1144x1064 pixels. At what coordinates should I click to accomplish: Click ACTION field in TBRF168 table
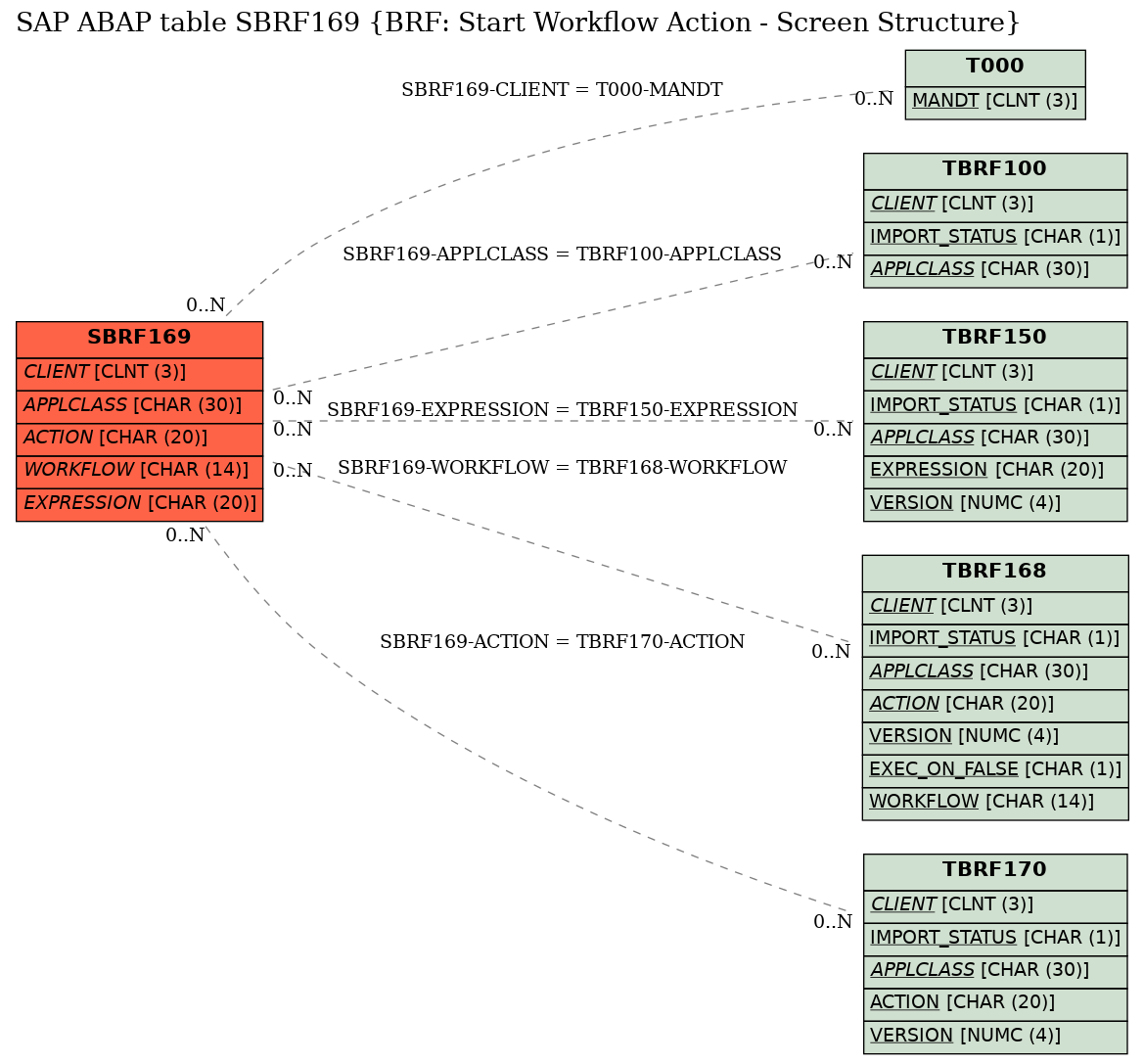coord(995,706)
